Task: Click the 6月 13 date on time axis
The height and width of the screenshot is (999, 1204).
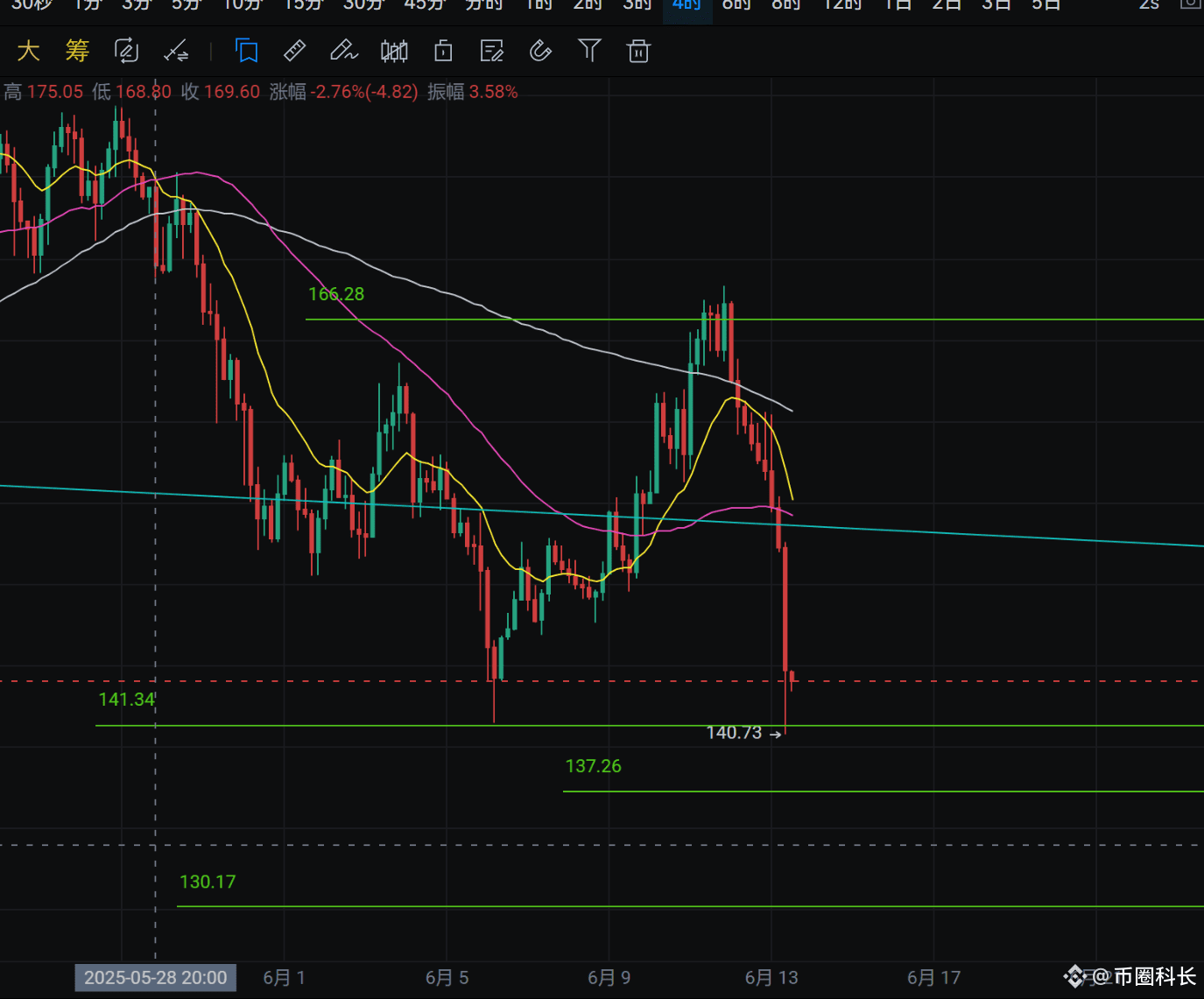Action: (771, 978)
